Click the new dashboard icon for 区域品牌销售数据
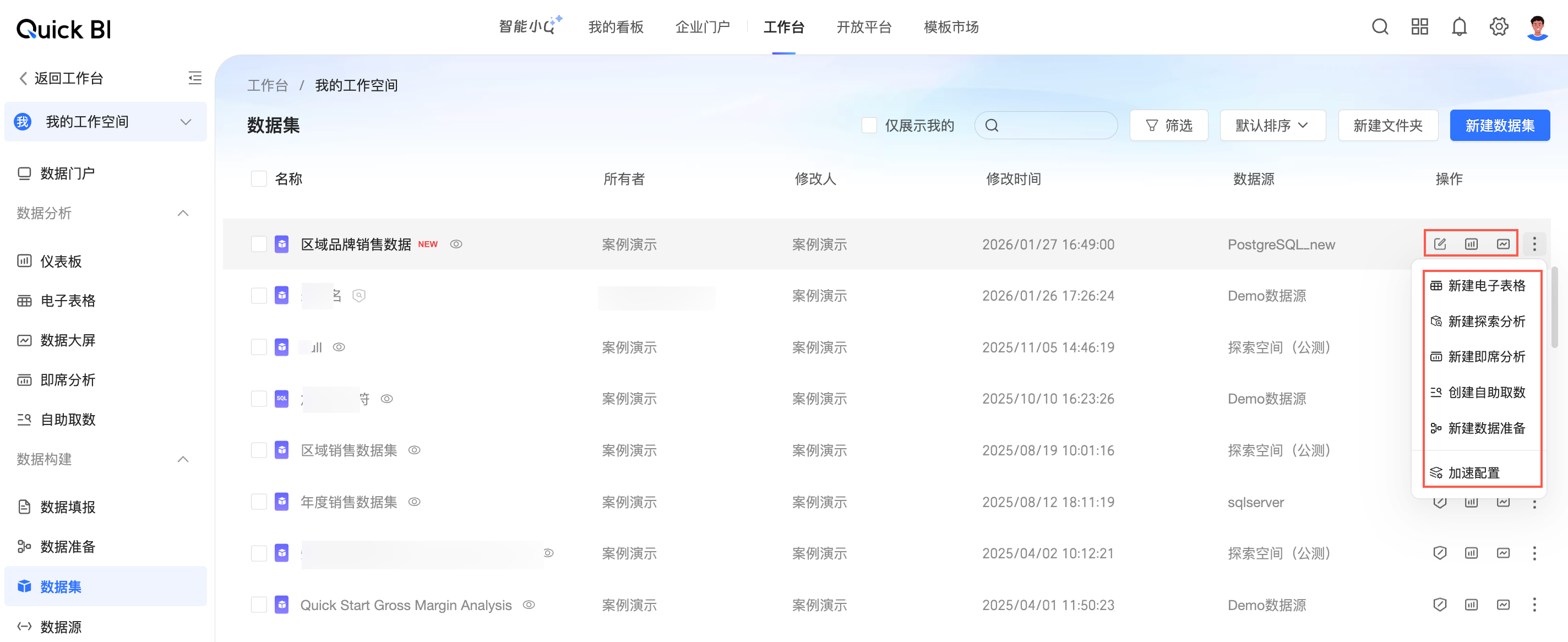Image resolution: width=1568 pixels, height=642 pixels. [1471, 244]
